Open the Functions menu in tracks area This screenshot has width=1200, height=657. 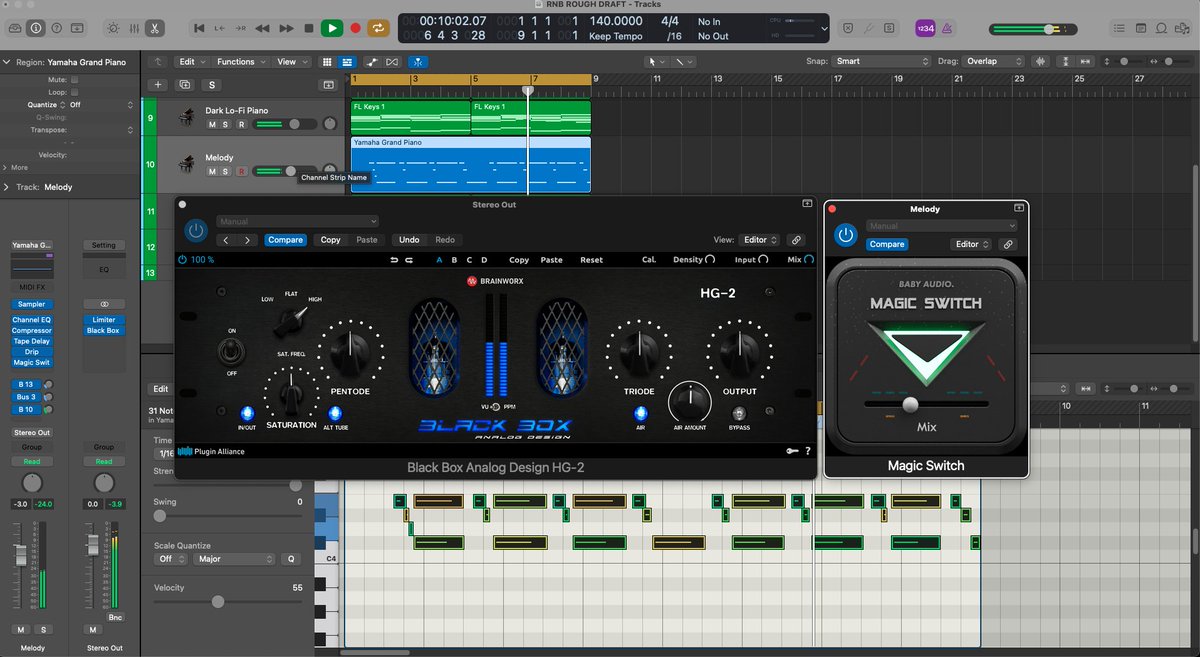(x=241, y=62)
